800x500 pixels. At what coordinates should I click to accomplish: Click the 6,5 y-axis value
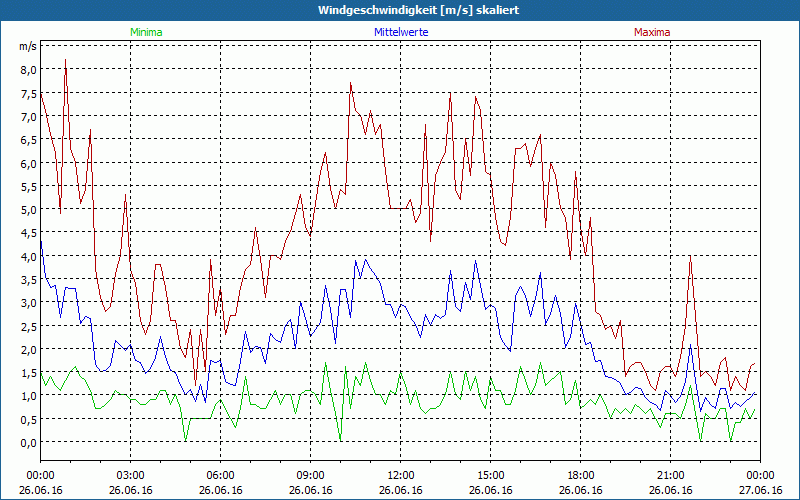(x=29, y=140)
